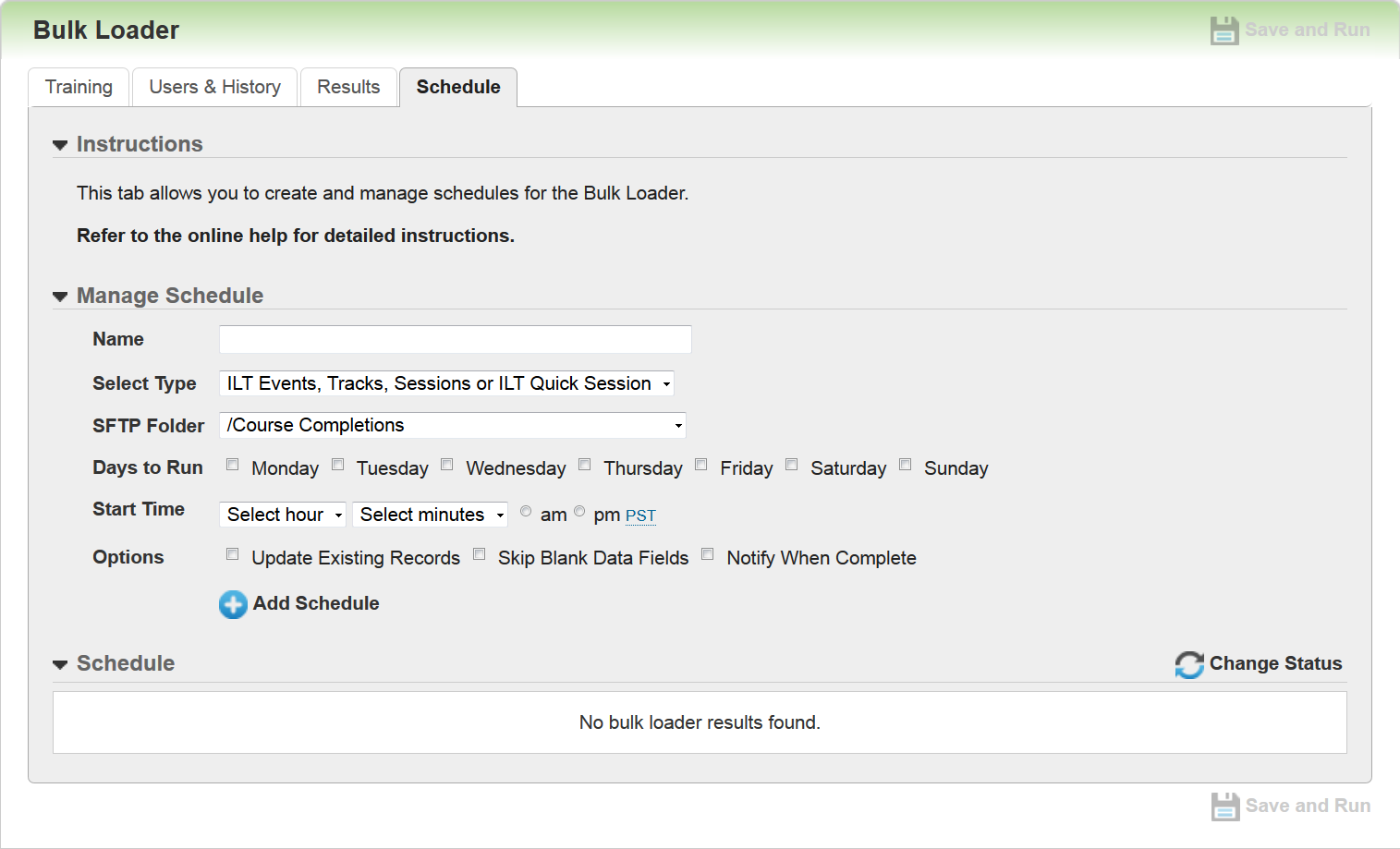This screenshot has height=849, width=1400.
Task: Open the Select Type dropdown
Action: tap(446, 383)
